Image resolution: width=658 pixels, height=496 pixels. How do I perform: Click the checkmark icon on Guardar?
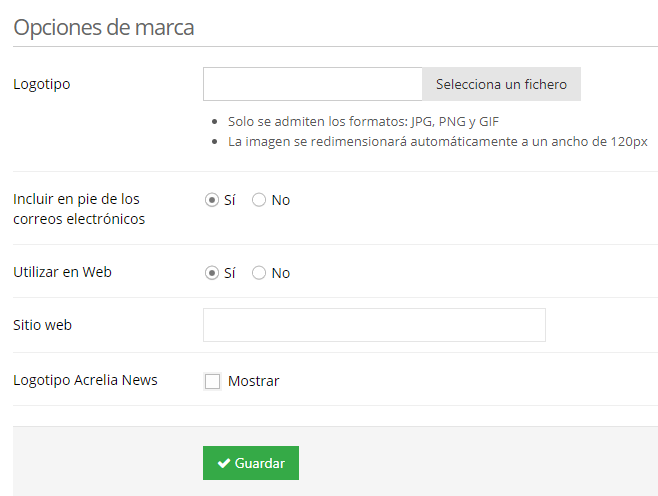(224, 463)
